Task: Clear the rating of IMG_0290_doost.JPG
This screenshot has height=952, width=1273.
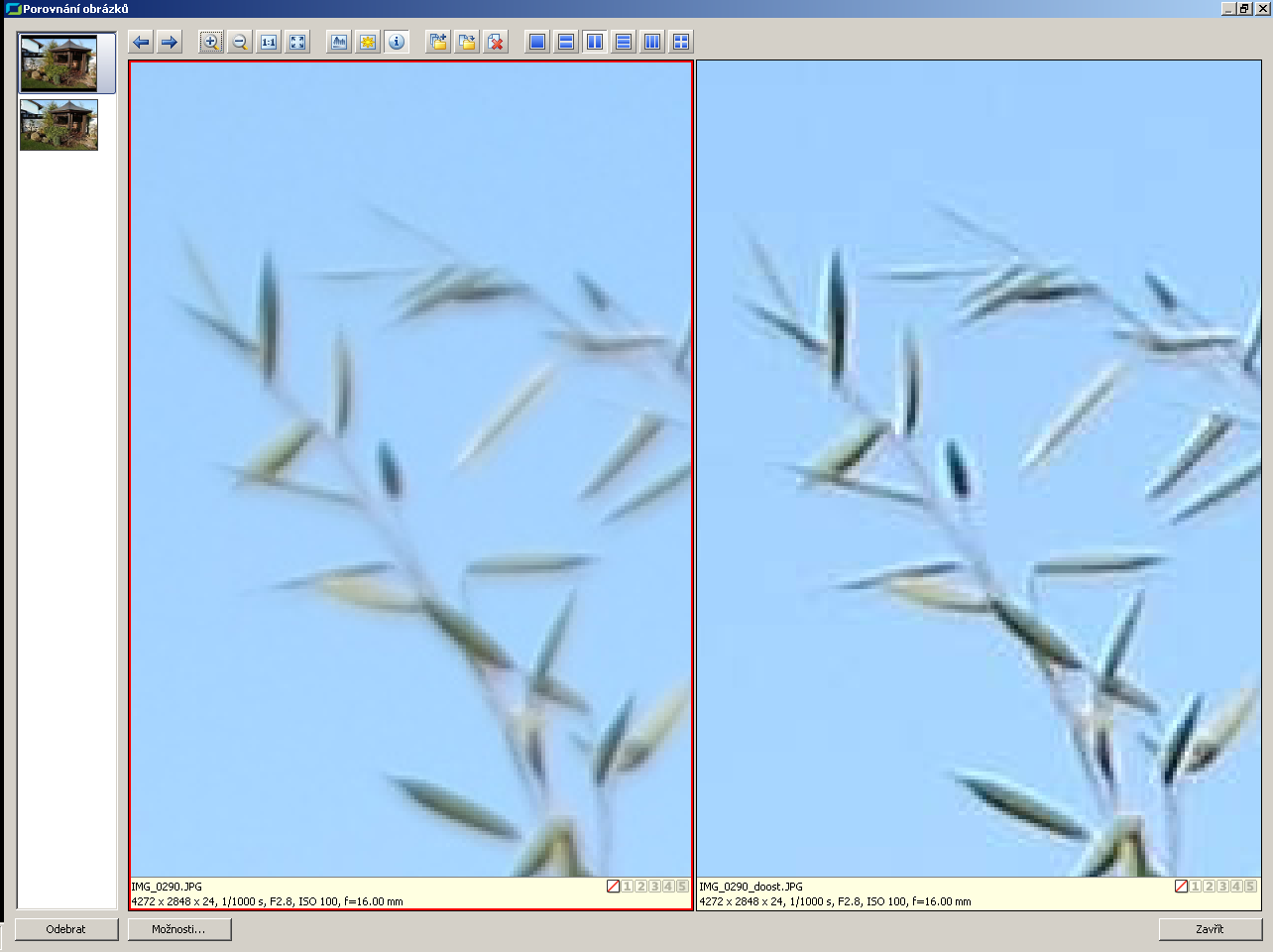Action: tap(1181, 887)
